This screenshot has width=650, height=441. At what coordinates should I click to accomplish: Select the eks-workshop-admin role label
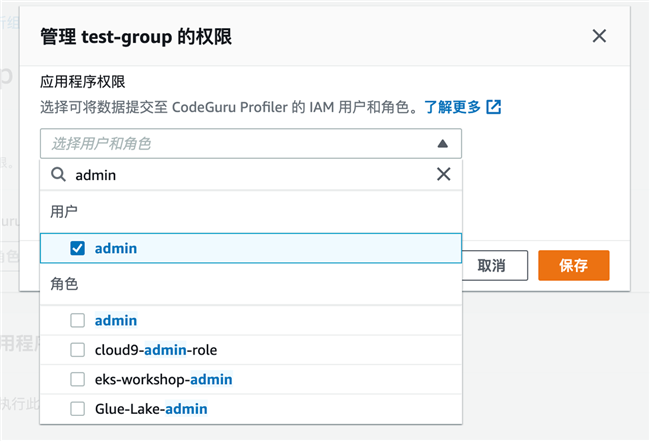click(x=164, y=379)
